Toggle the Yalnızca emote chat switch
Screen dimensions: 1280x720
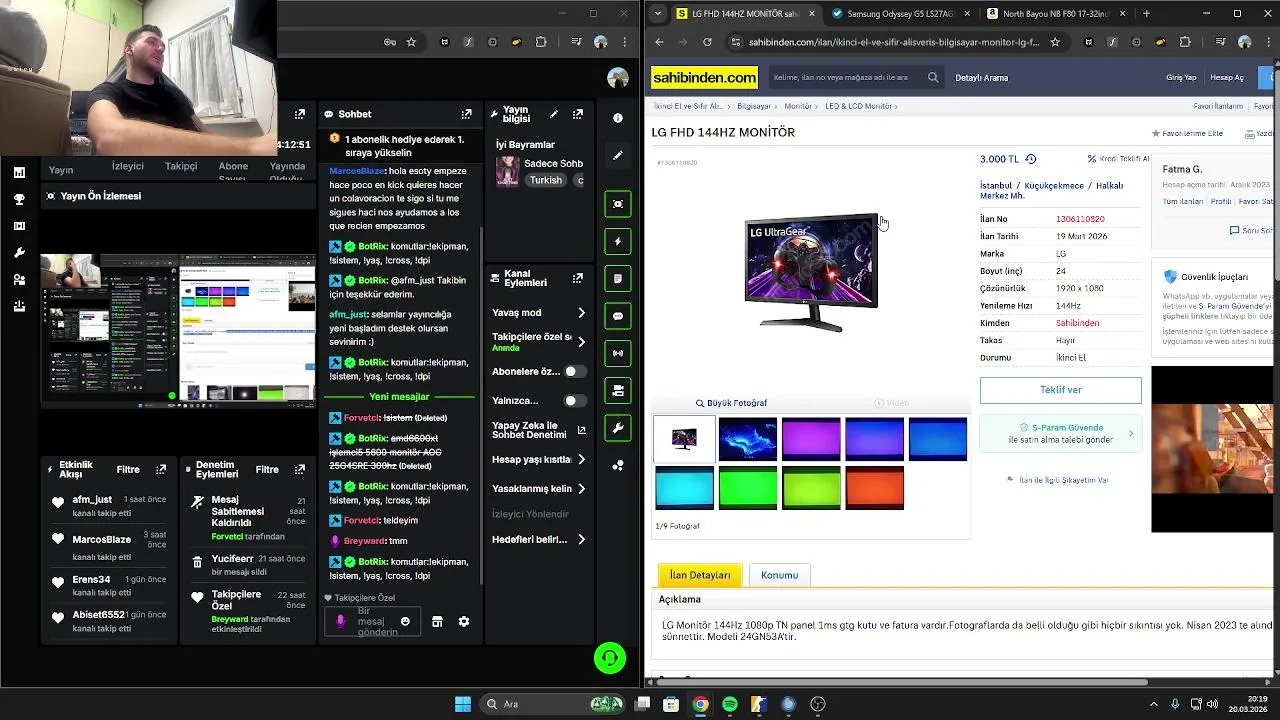[574, 400]
